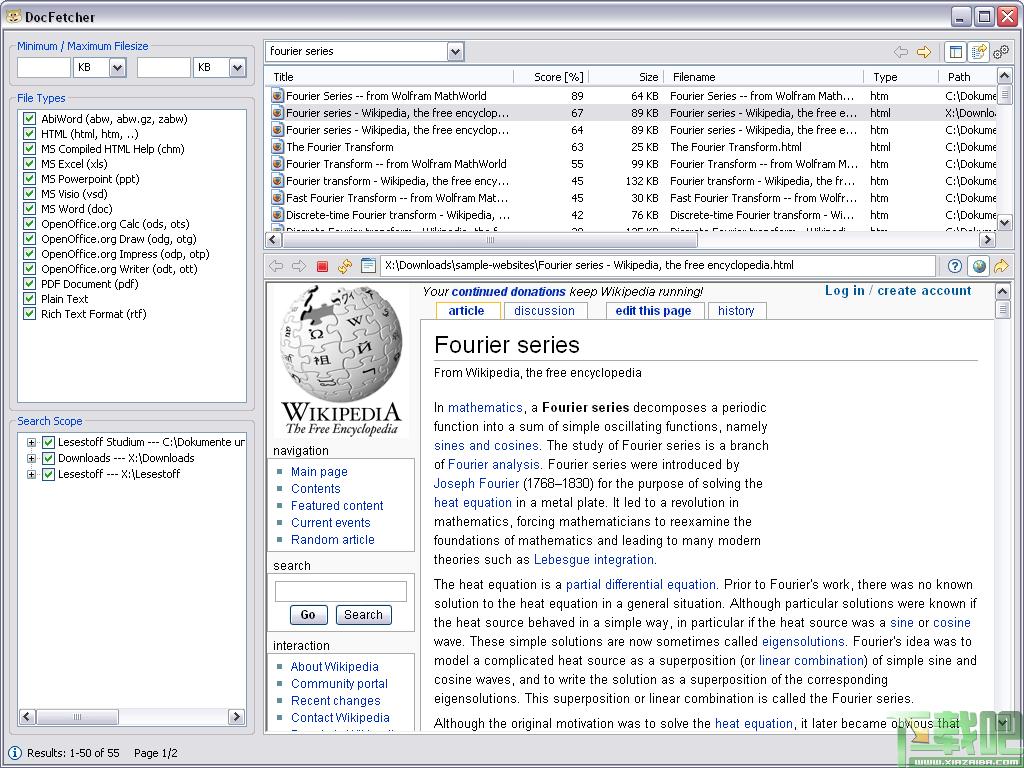Image resolution: width=1024 pixels, height=768 pixels.
Task: Open the help question mark icon
Action: tap(955, 266)
